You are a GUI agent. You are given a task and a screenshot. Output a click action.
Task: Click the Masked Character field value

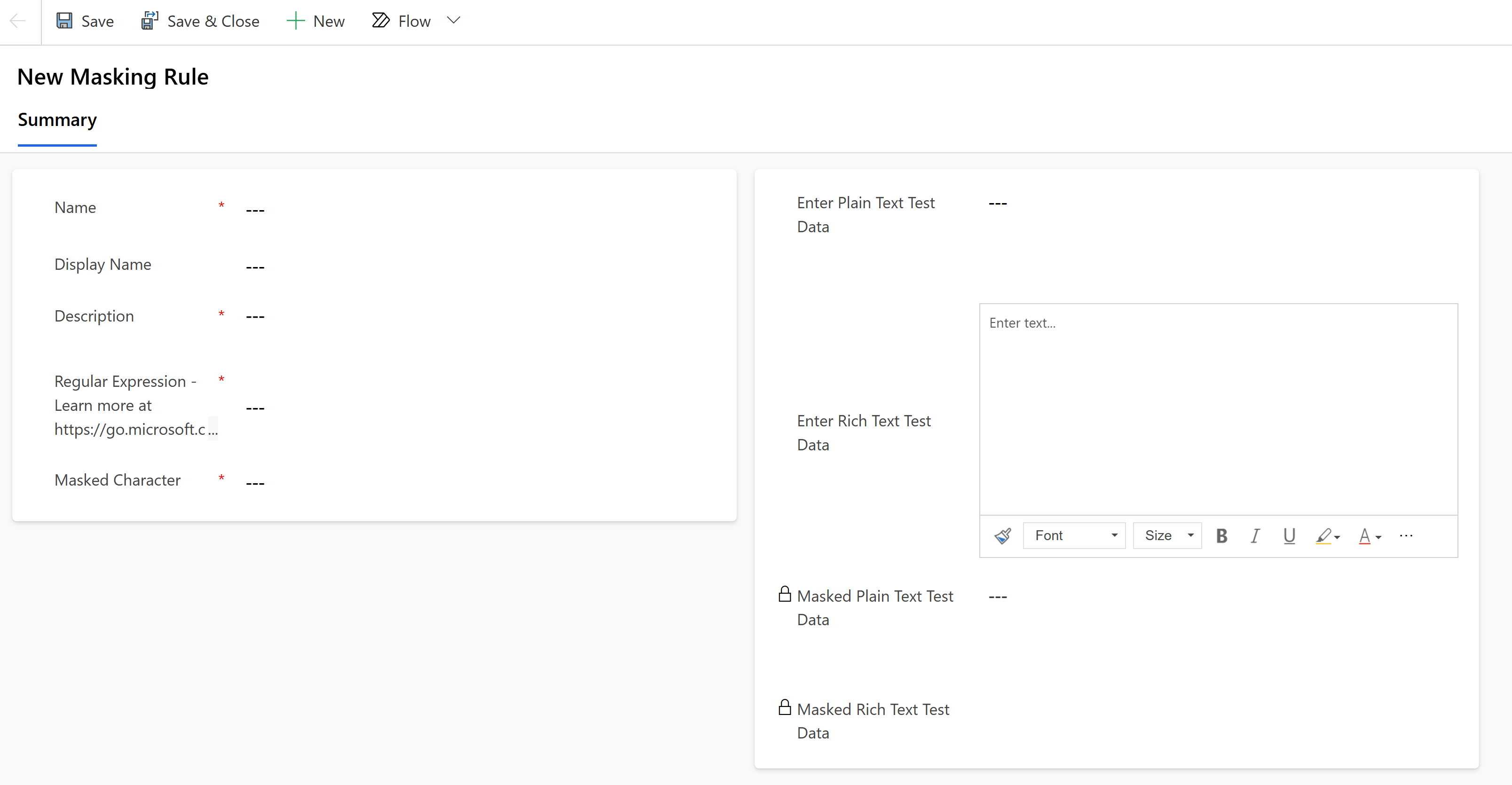[x=255, y=483]
